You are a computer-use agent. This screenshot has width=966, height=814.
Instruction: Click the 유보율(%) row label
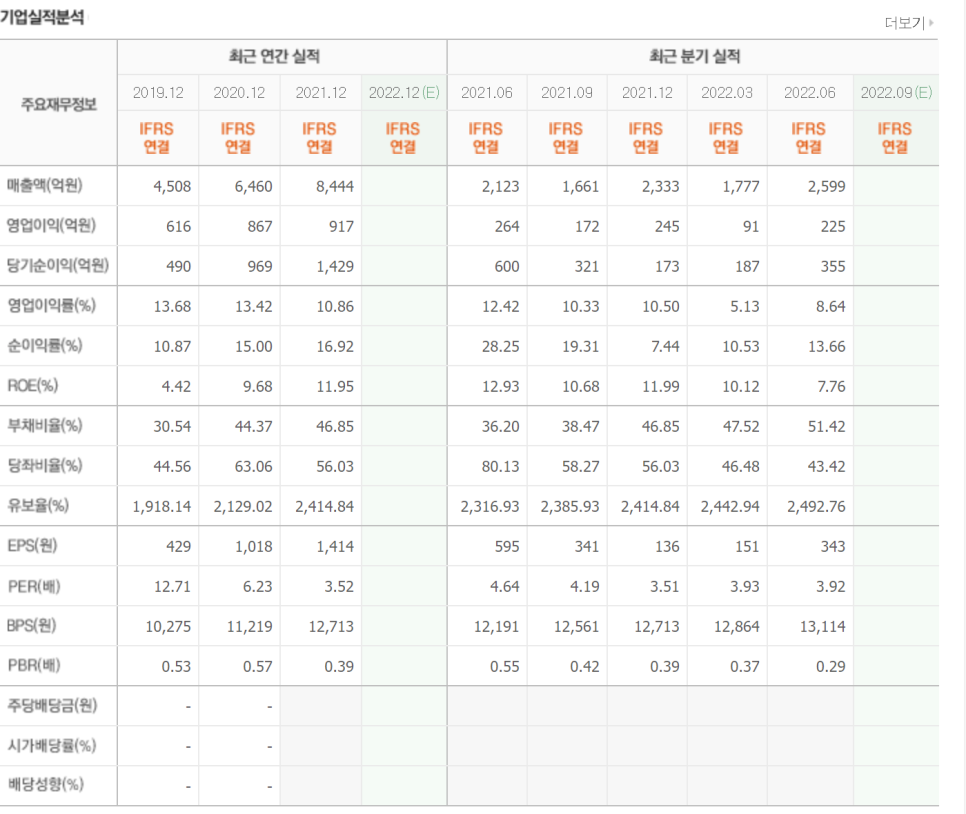(38, 506)
